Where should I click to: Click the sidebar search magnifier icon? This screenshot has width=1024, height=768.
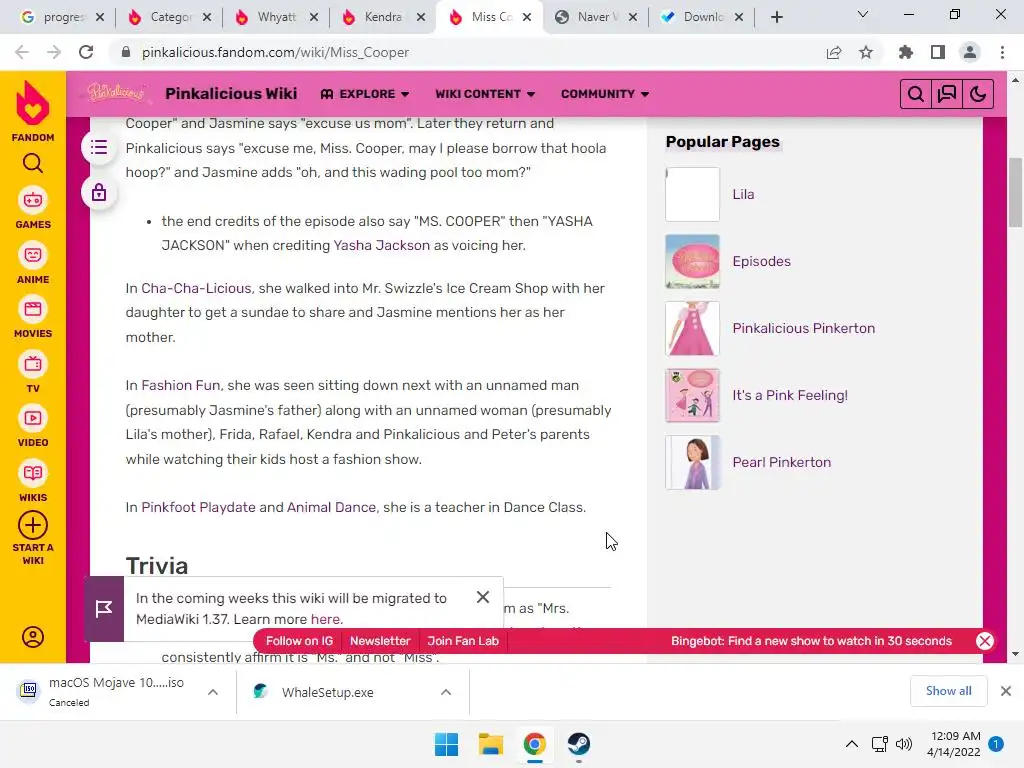tap(33, 163)
